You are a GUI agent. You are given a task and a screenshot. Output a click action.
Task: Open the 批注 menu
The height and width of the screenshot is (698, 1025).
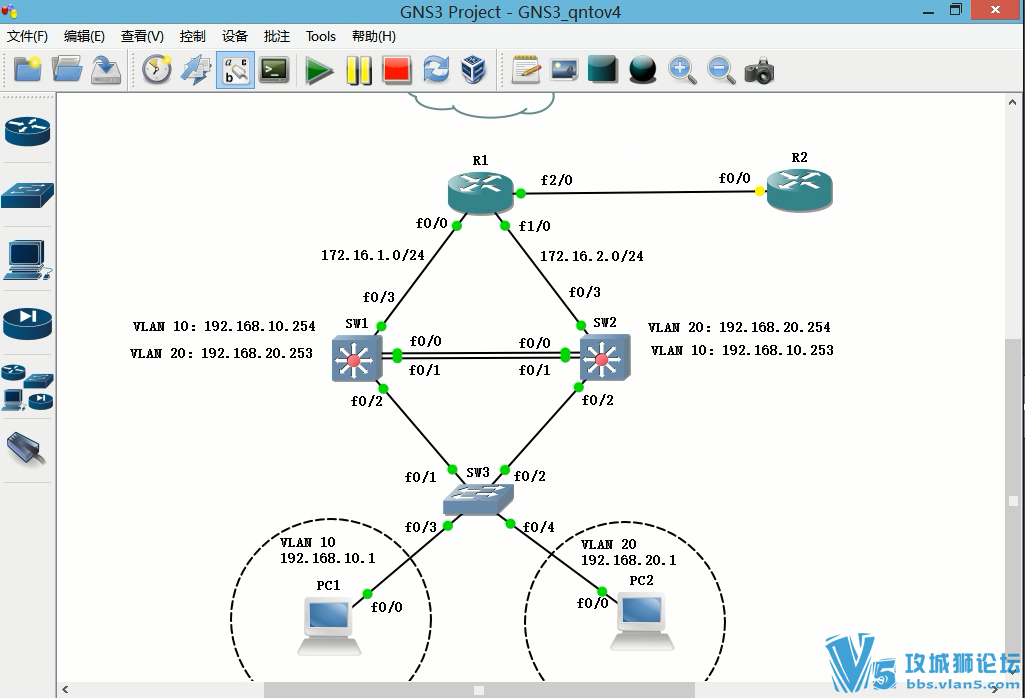[x=277, y=37]
